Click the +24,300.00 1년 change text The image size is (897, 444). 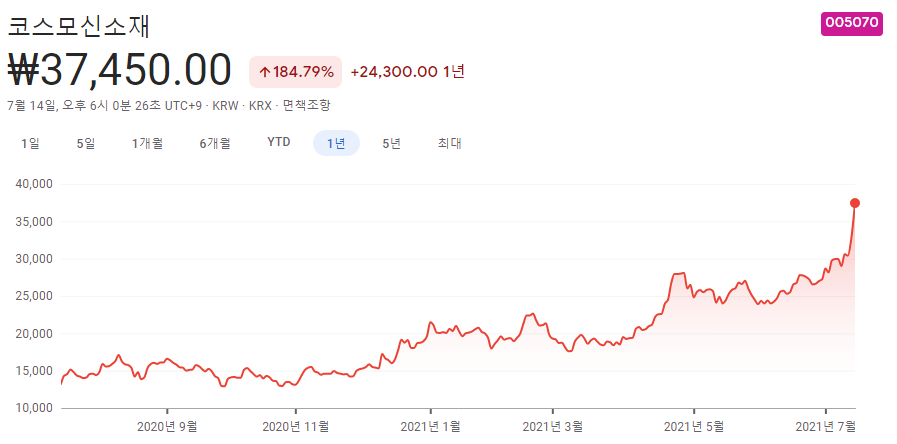coord(407,72)
